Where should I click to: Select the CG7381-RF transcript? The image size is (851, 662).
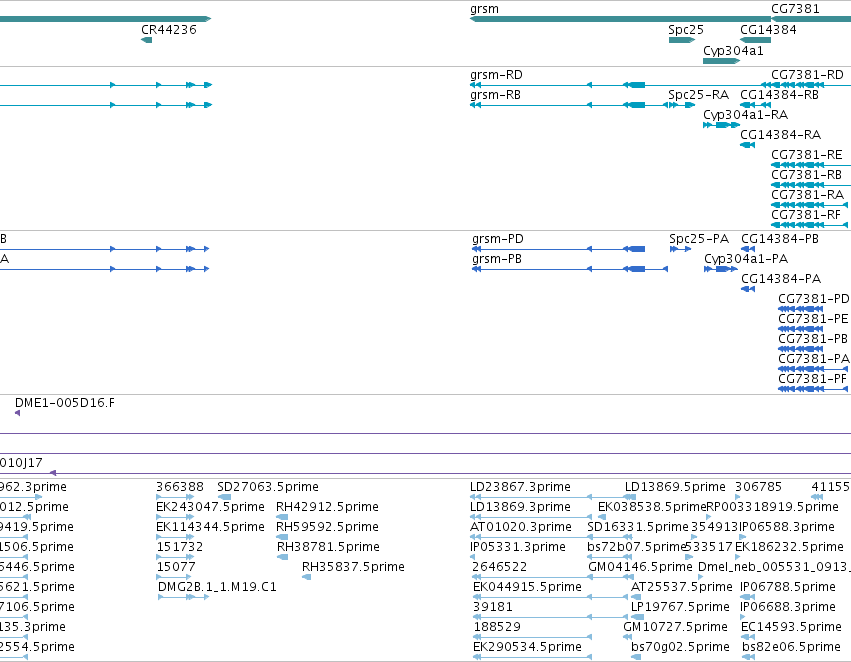click(809, 225)
